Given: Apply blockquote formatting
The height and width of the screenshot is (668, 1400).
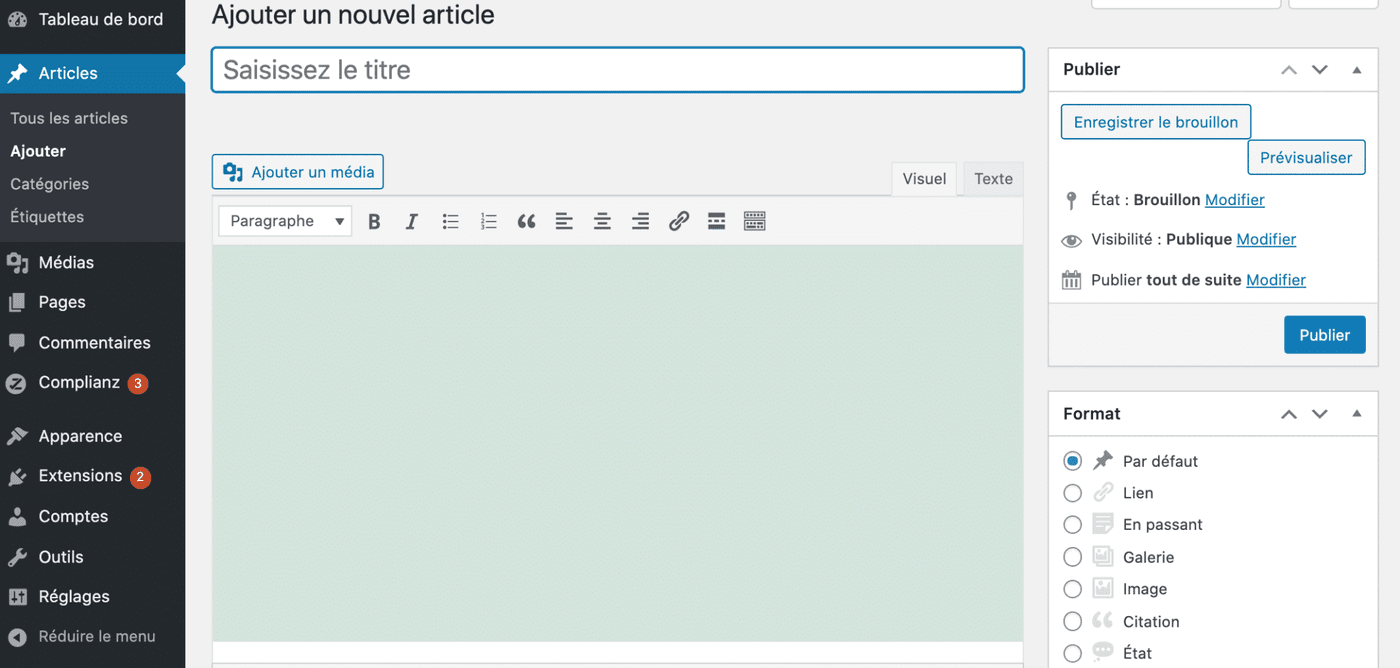Looking at the screenshot, I should pos(526,222).
